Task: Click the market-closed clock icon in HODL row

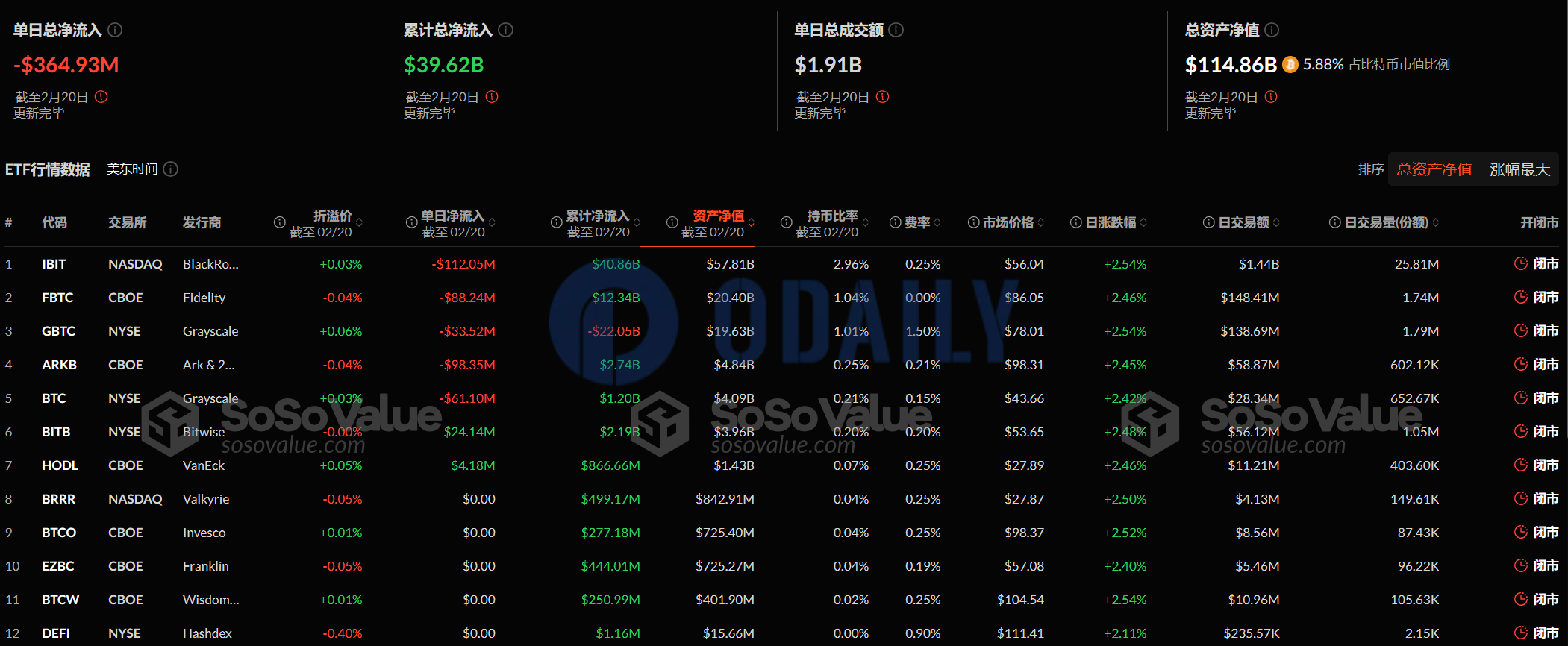Action: (1520, 465)
